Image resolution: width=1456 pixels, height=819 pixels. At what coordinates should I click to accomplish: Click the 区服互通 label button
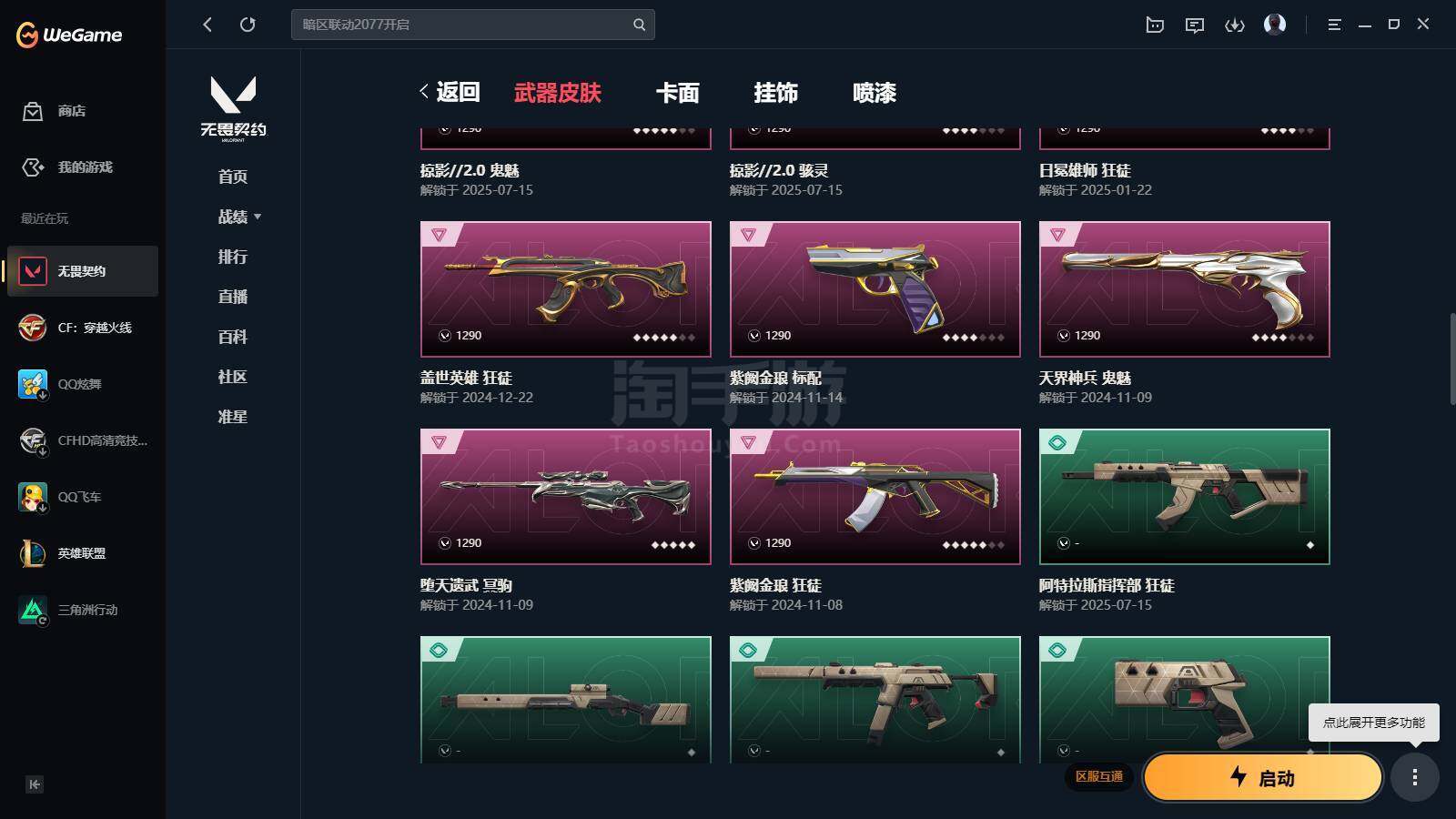tap(1098, 776)
